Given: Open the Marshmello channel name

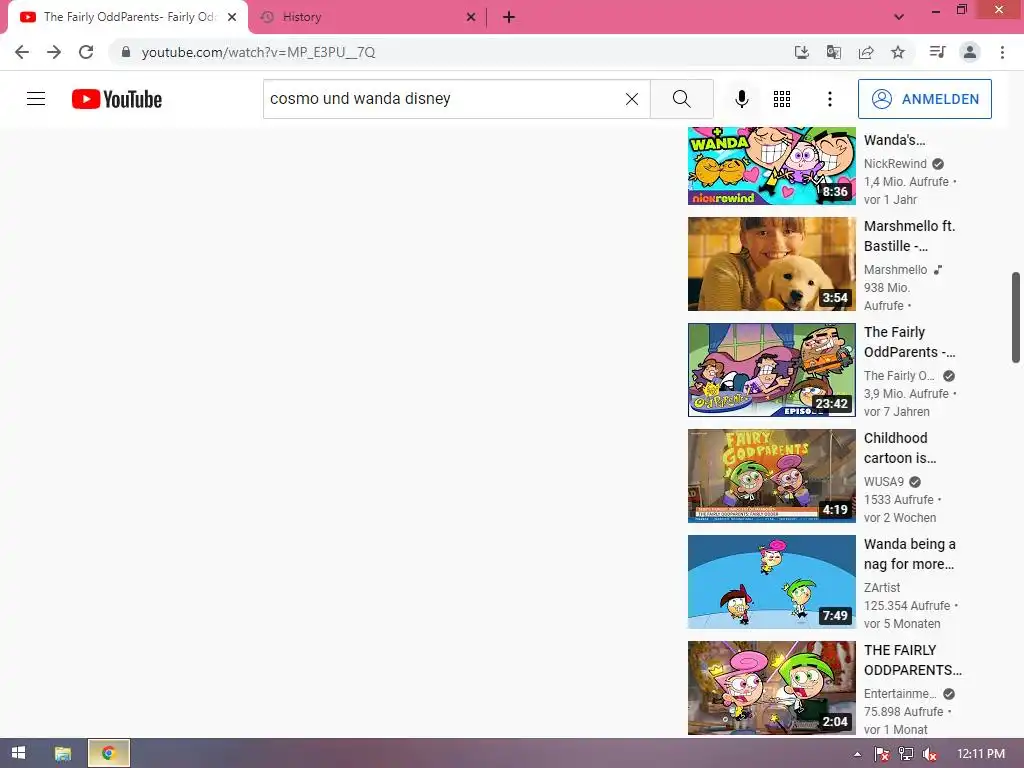Looking at the screenshot, I should [x=895, y=269].
